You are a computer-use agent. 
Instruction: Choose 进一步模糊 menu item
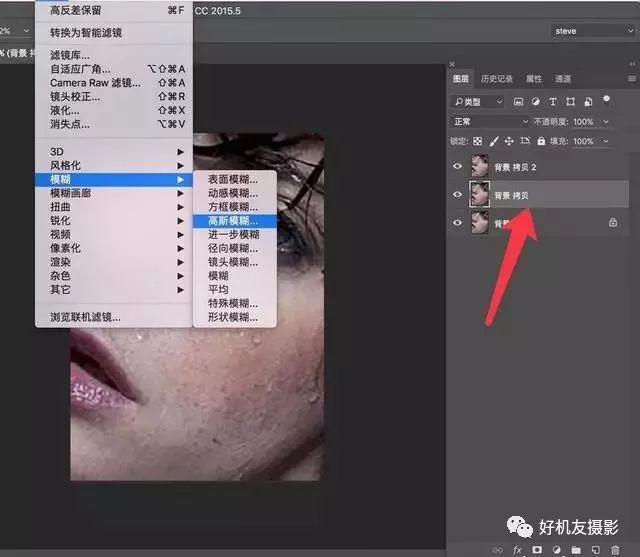coord(235,235)
